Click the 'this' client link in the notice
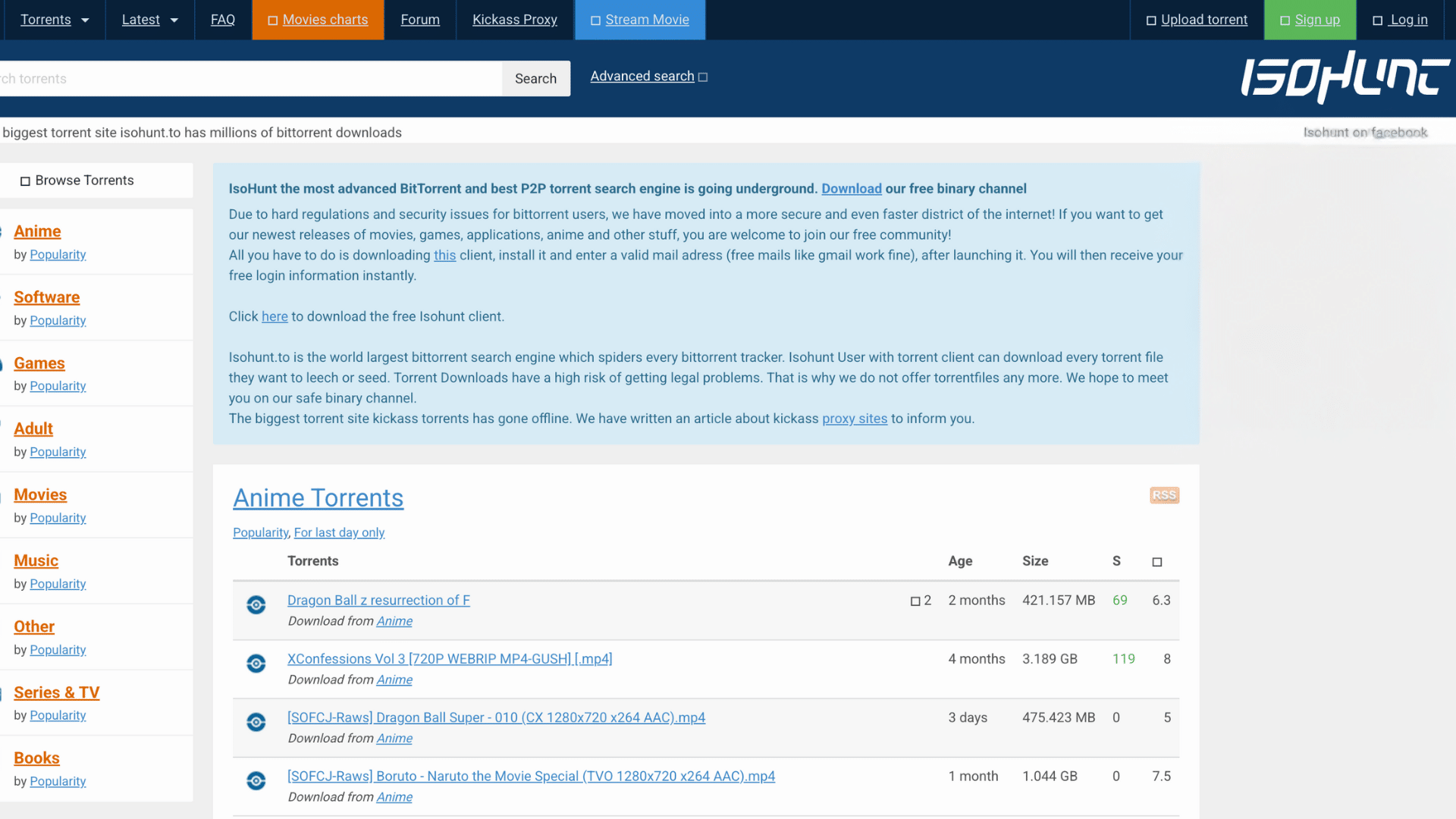This screenshot has height=819, width=1456. tap(444, 256)
